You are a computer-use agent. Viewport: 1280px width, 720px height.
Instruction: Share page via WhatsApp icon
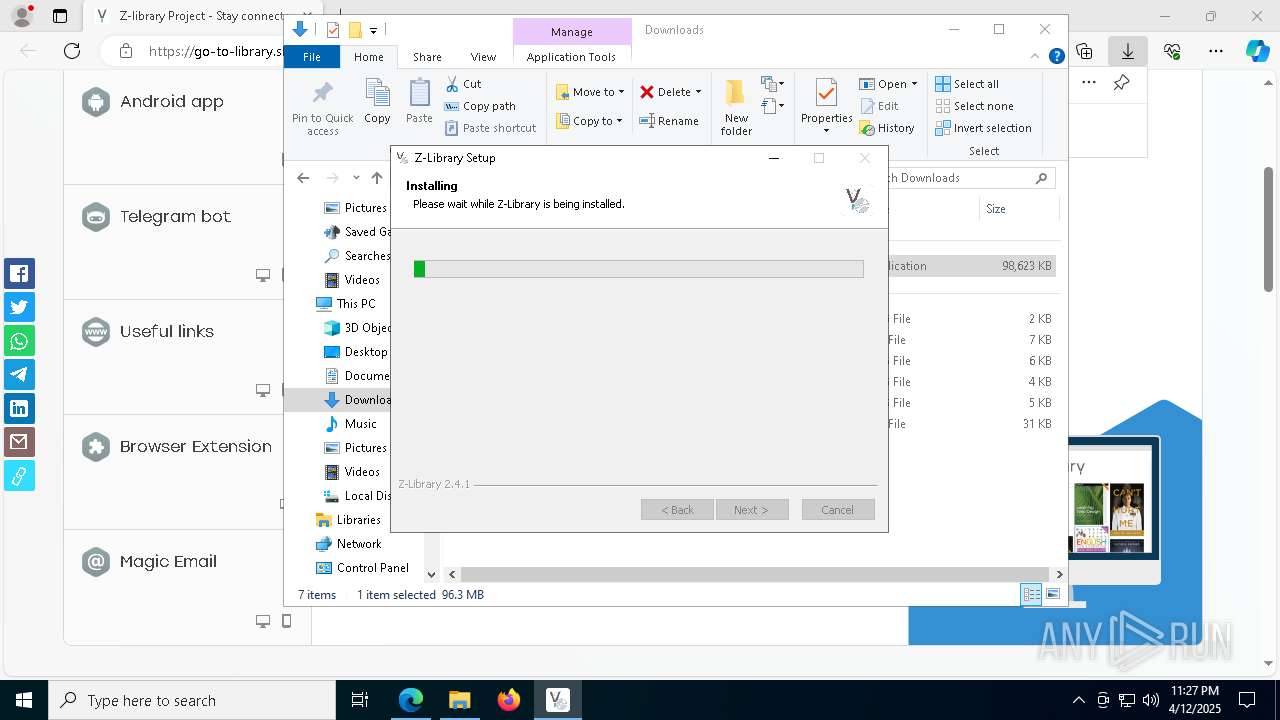(x=19, y=341)
